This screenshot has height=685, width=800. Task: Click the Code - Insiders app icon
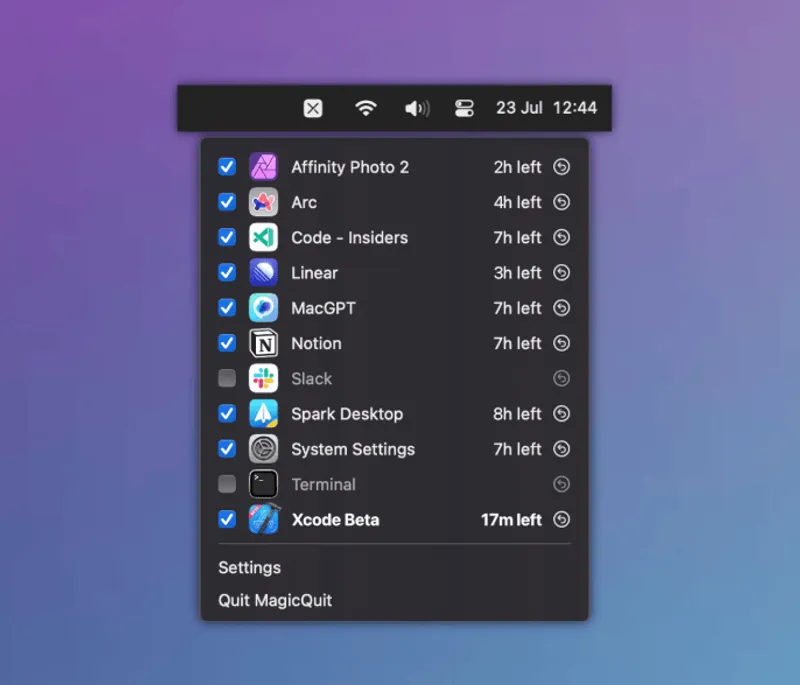pos(263,237)
